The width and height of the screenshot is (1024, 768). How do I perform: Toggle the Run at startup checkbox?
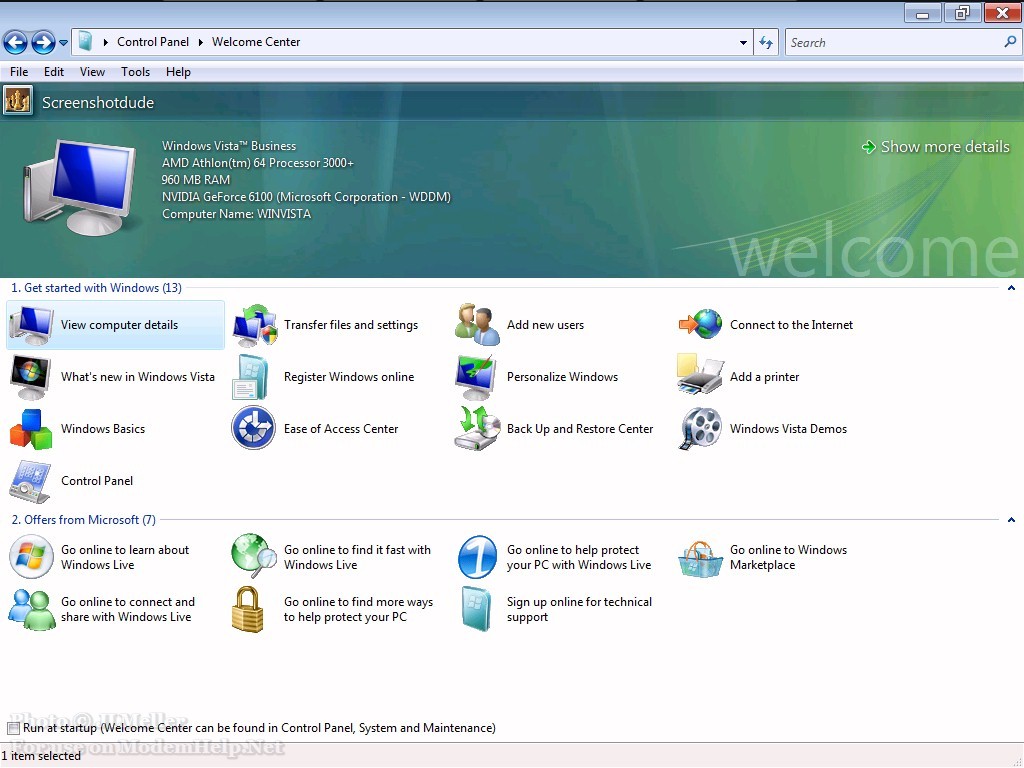tap(14, 728)
